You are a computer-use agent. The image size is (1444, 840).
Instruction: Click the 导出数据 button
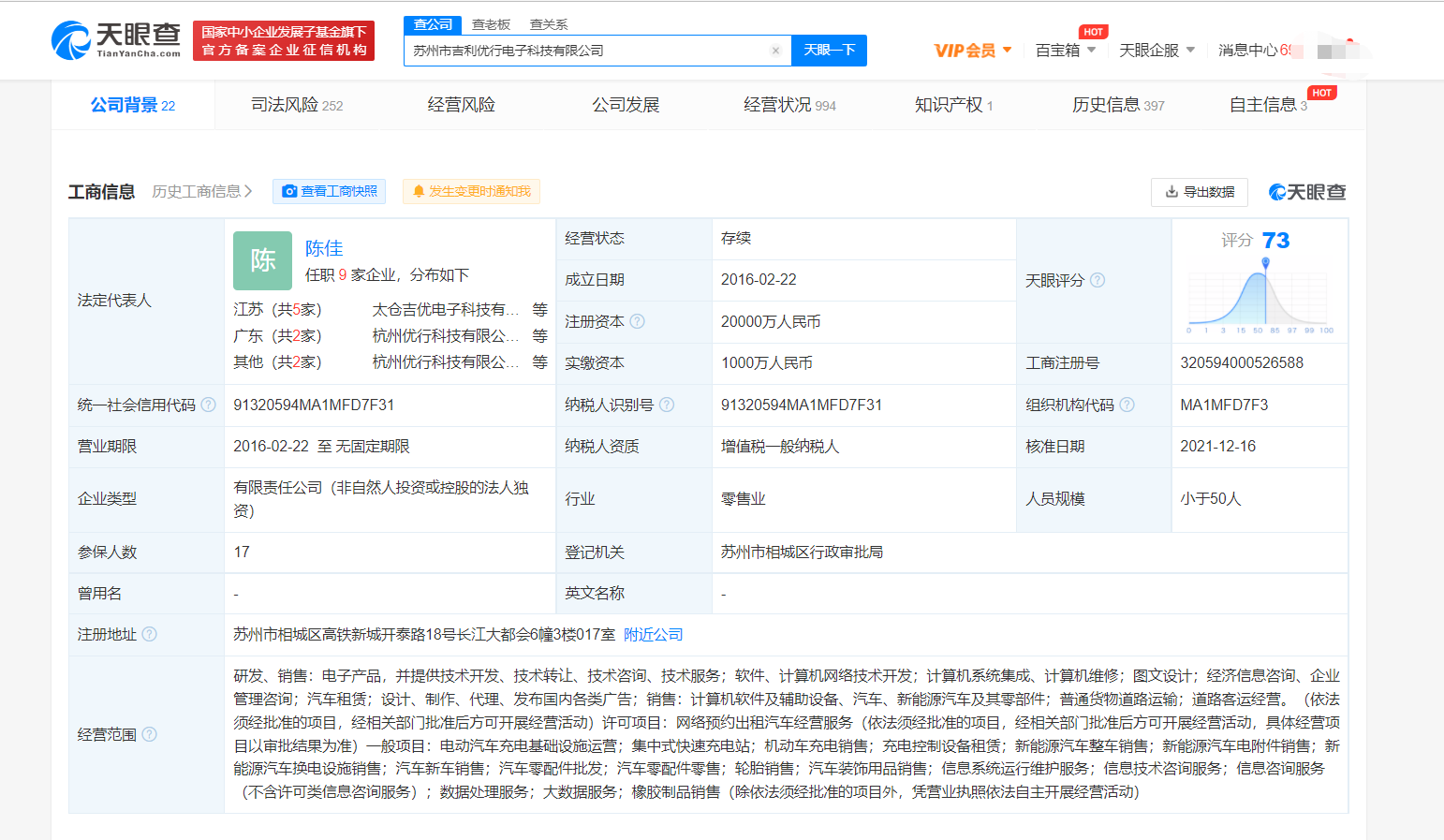1200,192
